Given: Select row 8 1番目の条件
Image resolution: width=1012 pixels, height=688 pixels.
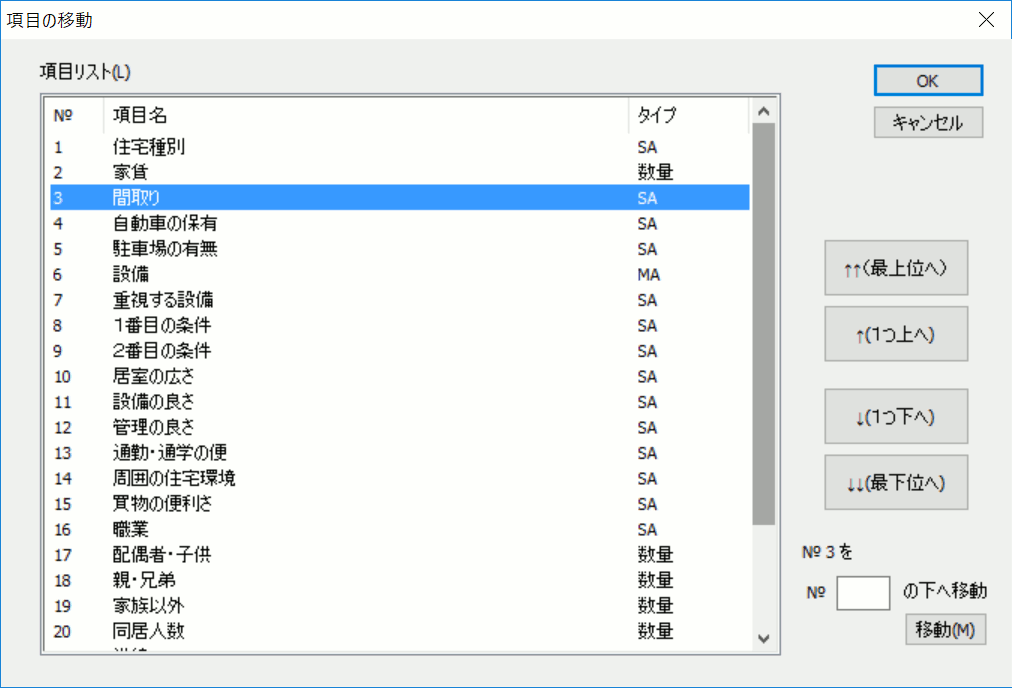Looking at the screenshot, I should [400, 325].
